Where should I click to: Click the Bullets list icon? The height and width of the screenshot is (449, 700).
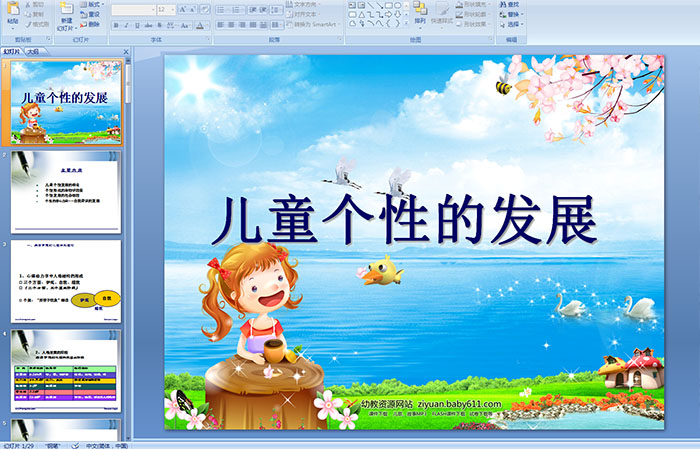pos(222,10)
